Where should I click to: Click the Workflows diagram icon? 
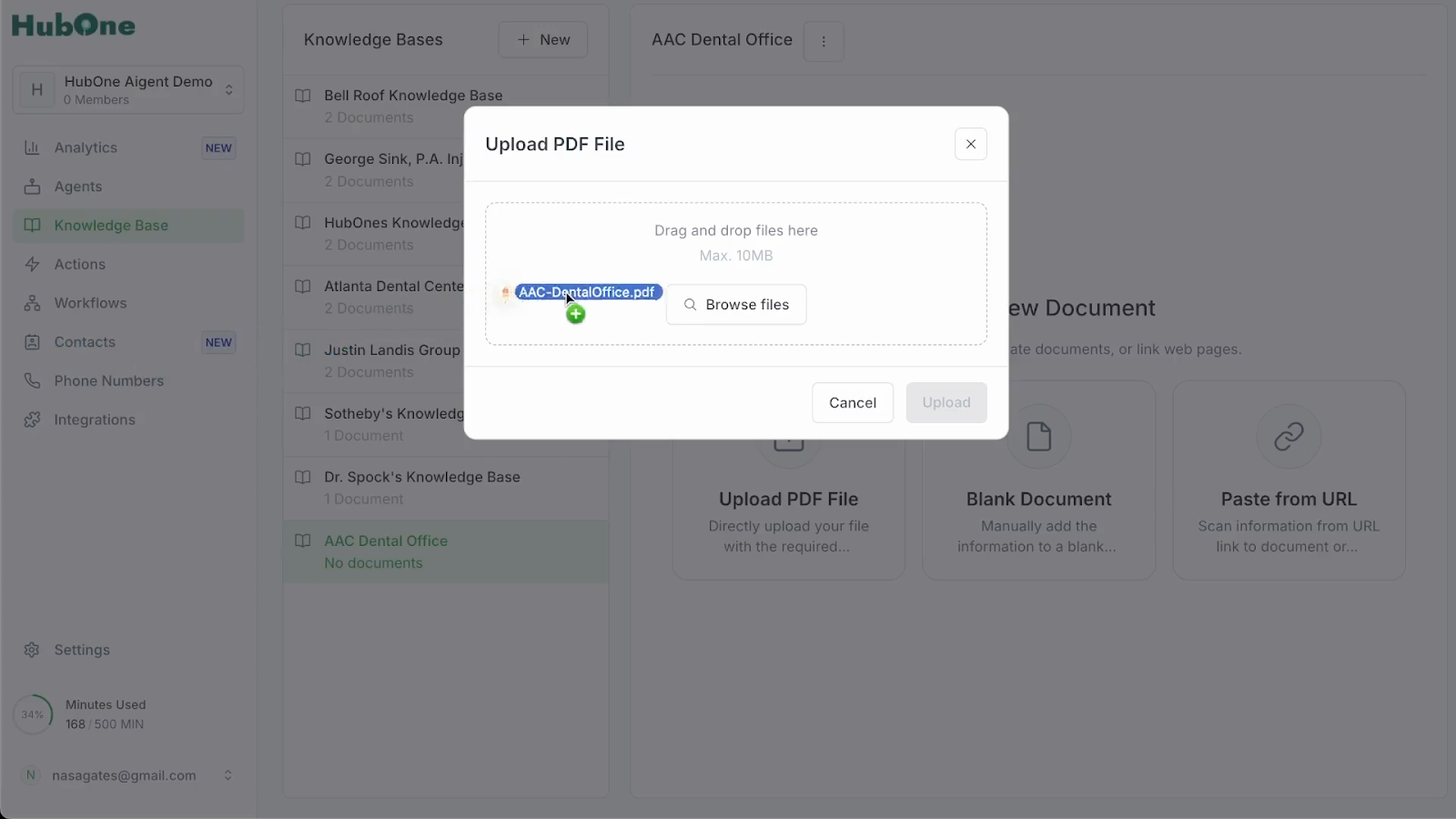[32, 303]
